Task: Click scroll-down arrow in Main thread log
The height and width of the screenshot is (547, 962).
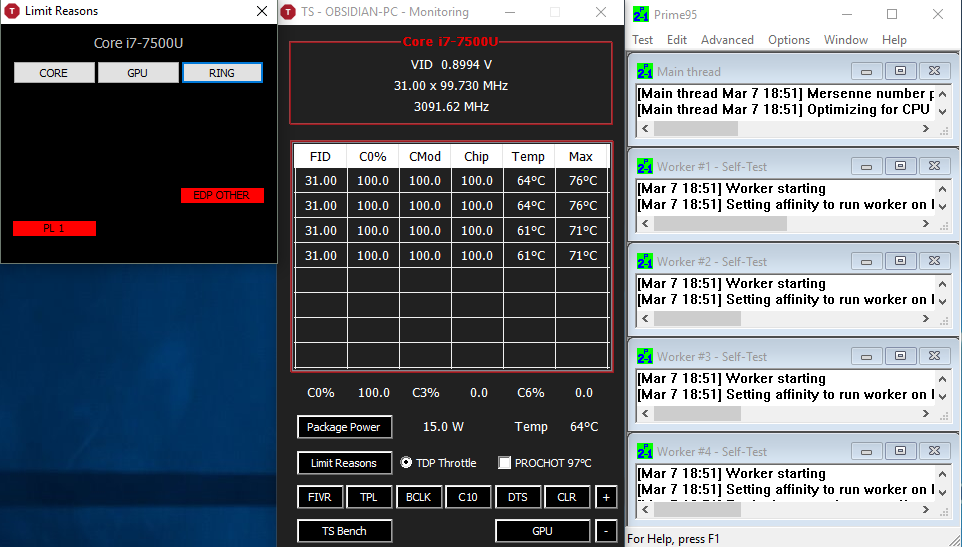Action: (942, 111)
